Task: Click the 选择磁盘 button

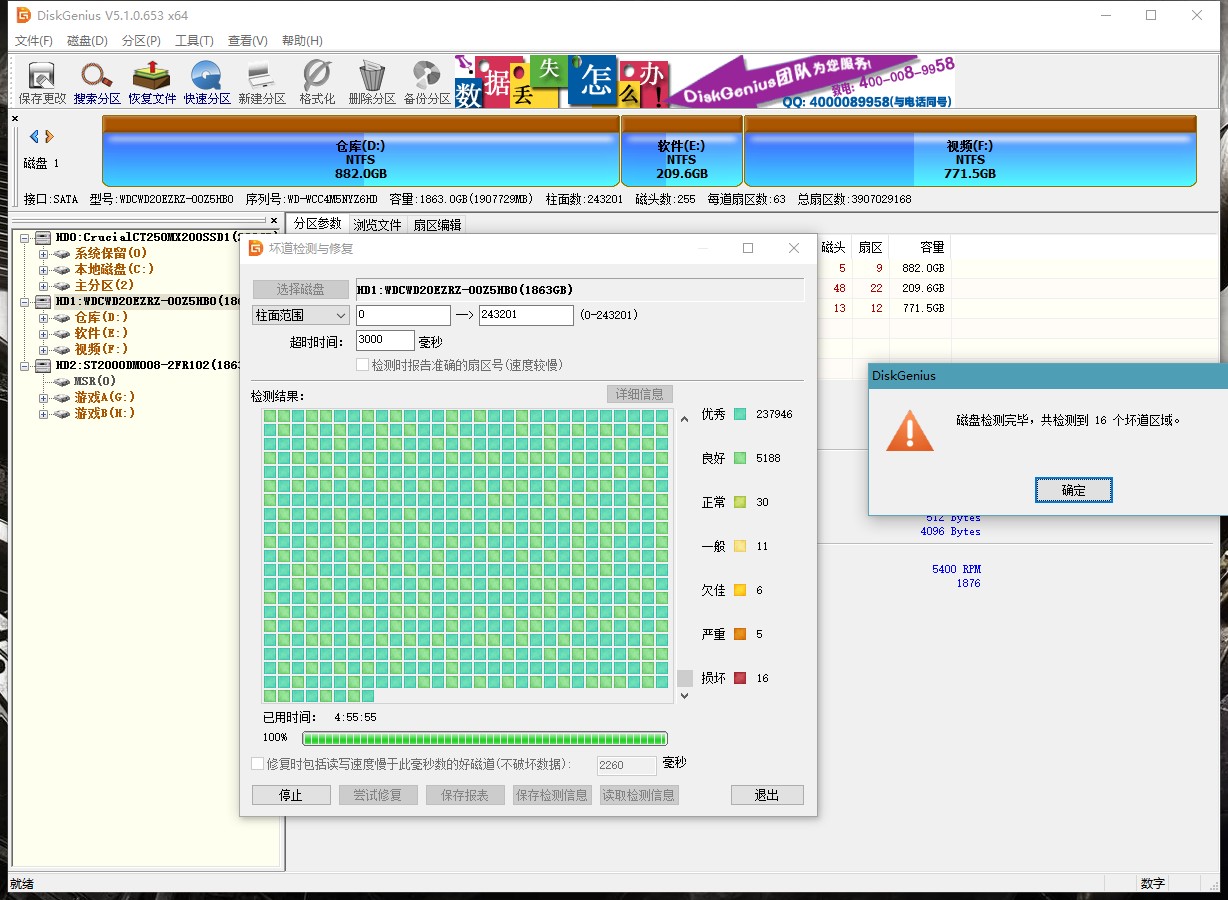Action: click(300, 289)
